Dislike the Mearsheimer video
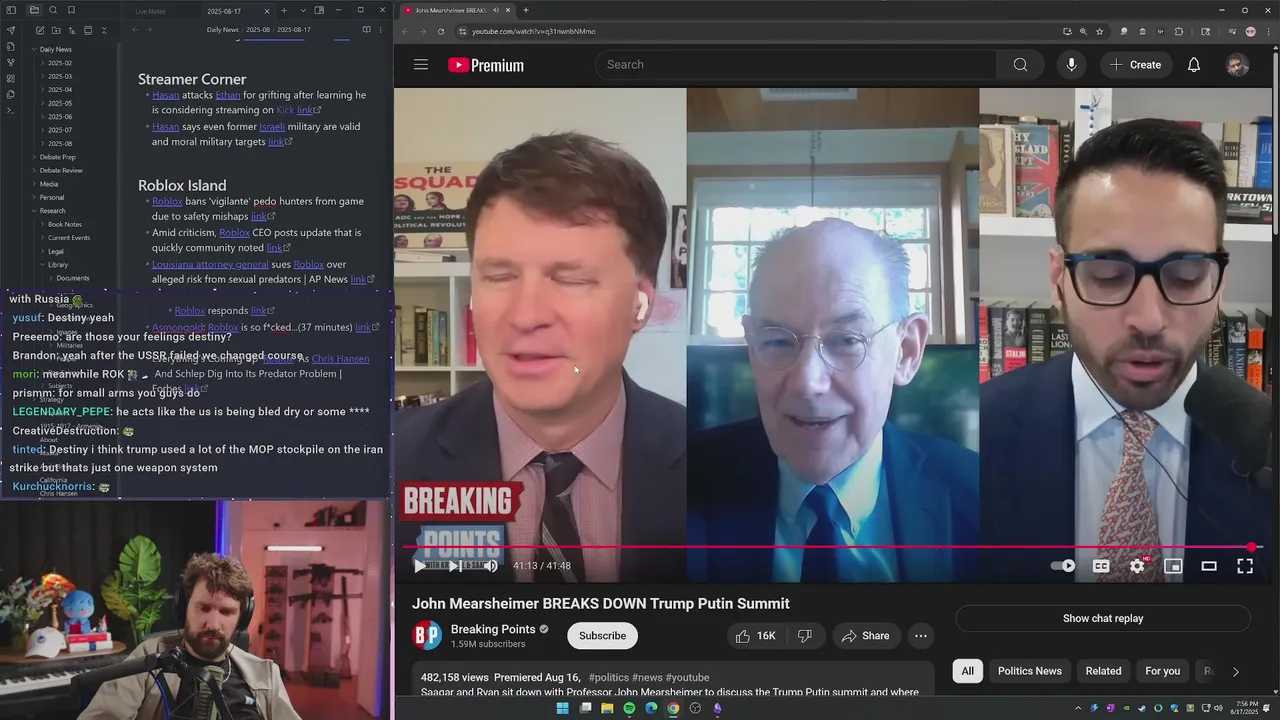The image size is (1280, 720). tap(805, 636)
